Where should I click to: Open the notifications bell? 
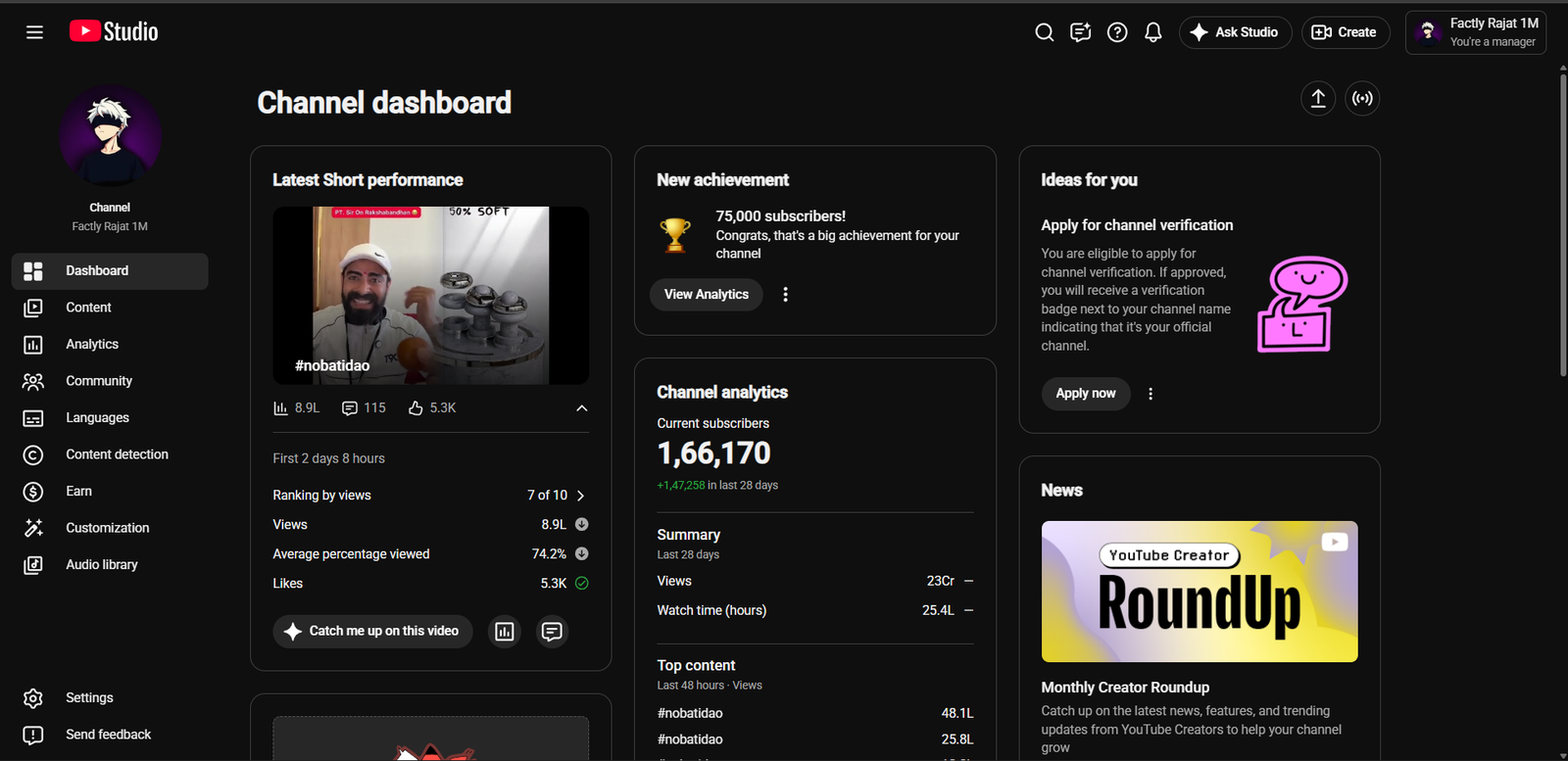[1153, 32]
